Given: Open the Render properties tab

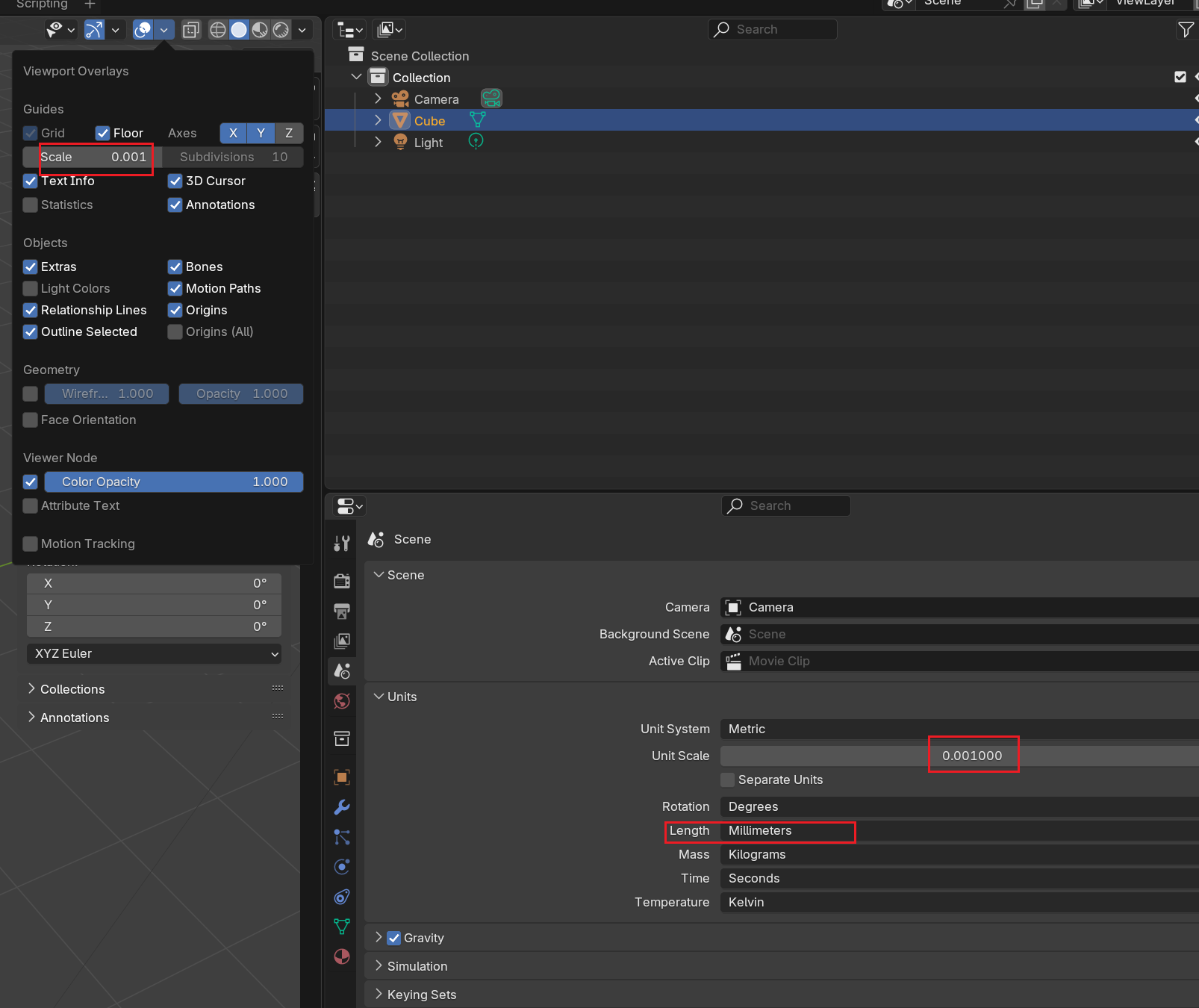Looking at the screenshot, I should [x=342, y=581].
